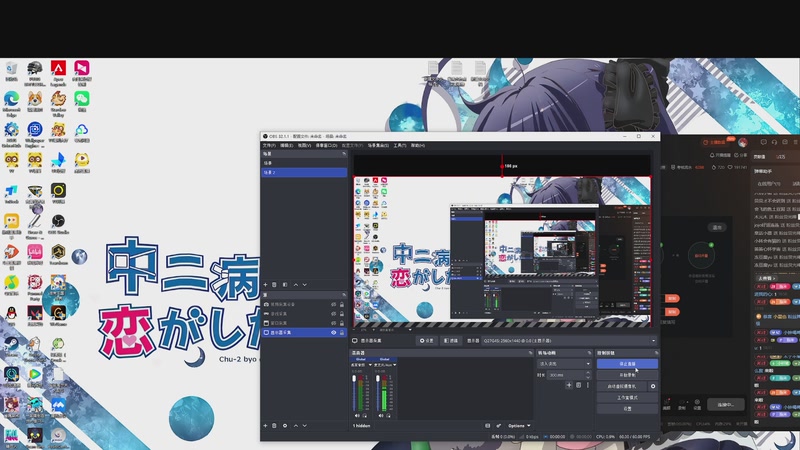800x450 pixels.
Task: Adjust Desktop Audio volume slider
Action: click(354, 393)
